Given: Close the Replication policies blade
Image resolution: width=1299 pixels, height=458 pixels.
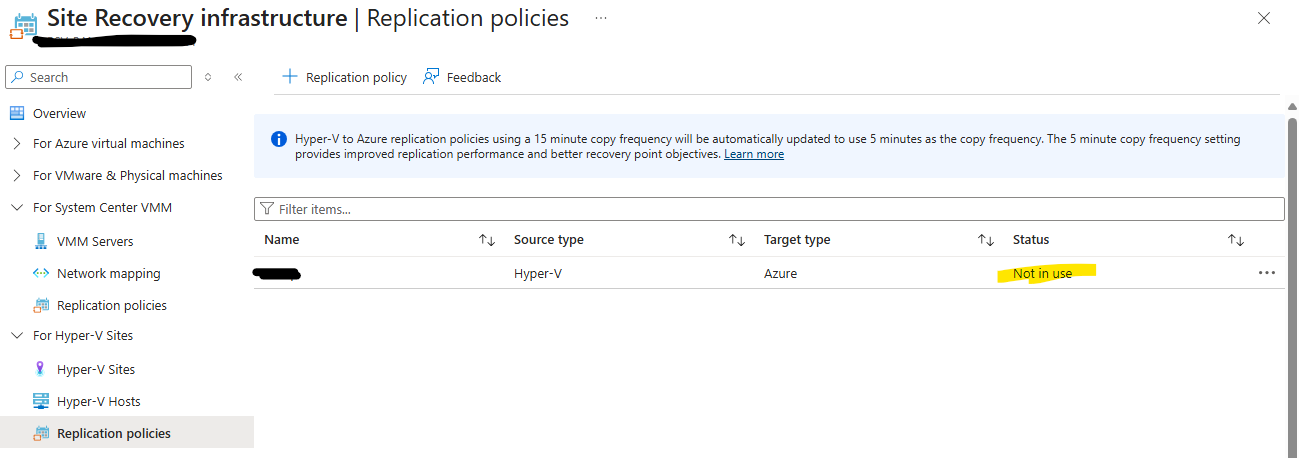Looking at the screenshot, I should click(1264, 18).
